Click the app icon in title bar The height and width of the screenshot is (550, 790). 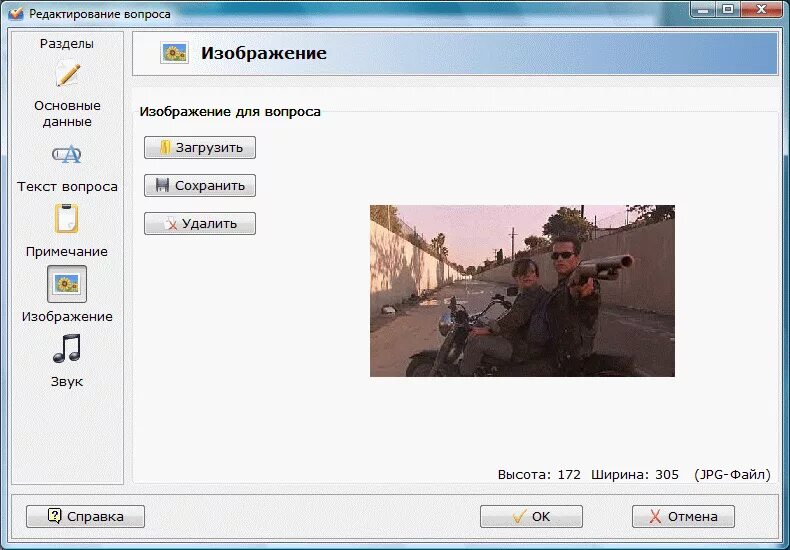coord(16,14)
